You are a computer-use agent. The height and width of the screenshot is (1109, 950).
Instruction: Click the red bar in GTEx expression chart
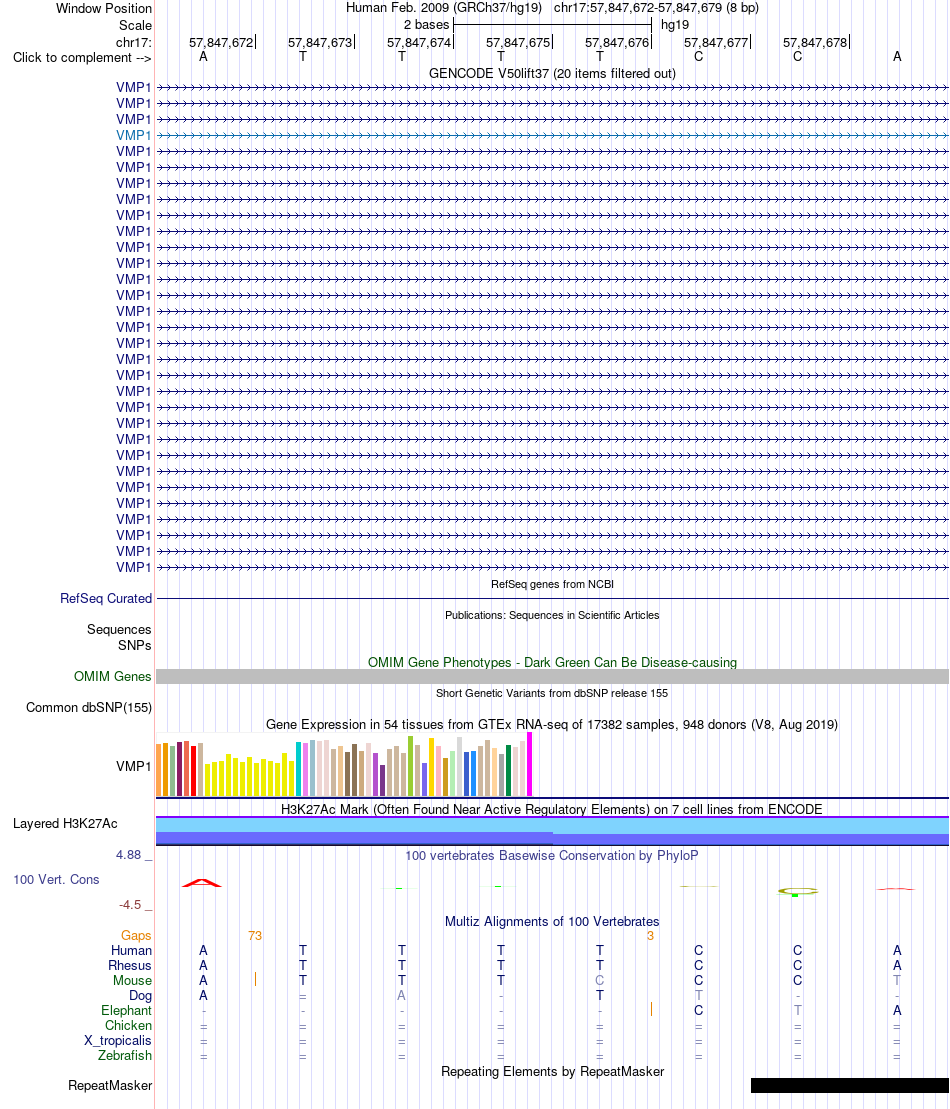pyautogui.click(x=193, y=771)
